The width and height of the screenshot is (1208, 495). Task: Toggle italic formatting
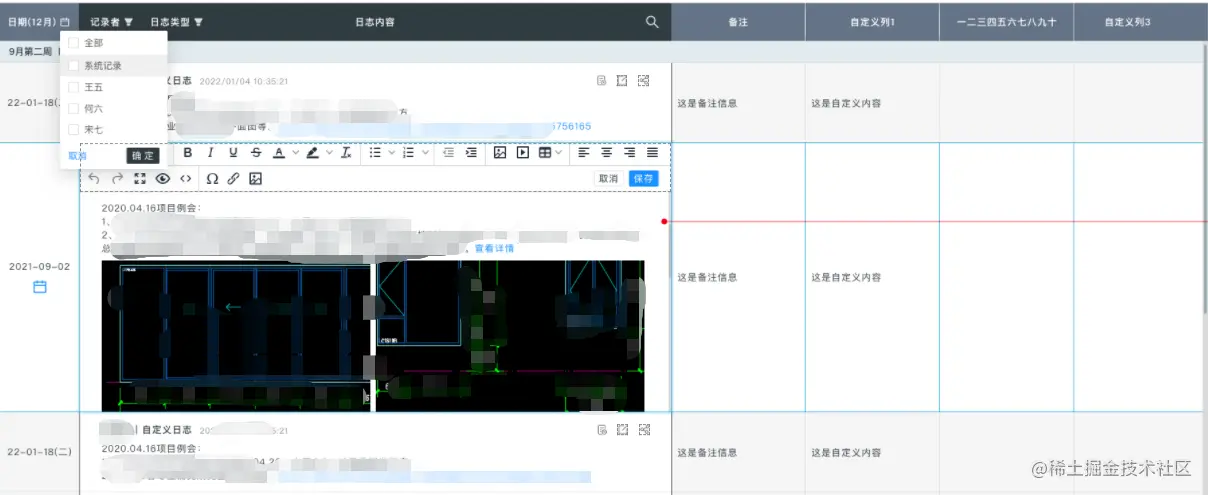(x=210, y=153)
